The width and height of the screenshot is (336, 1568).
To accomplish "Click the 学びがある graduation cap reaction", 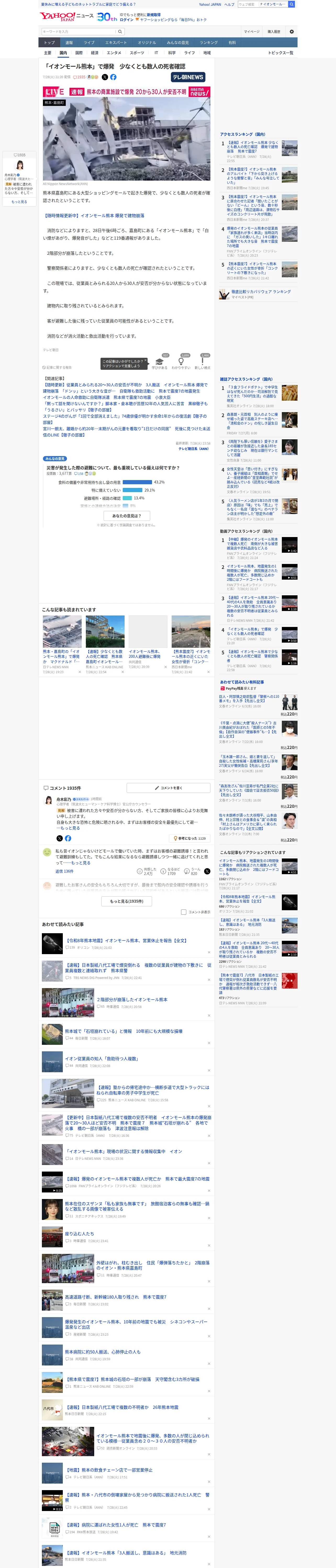I will (160, 362).
